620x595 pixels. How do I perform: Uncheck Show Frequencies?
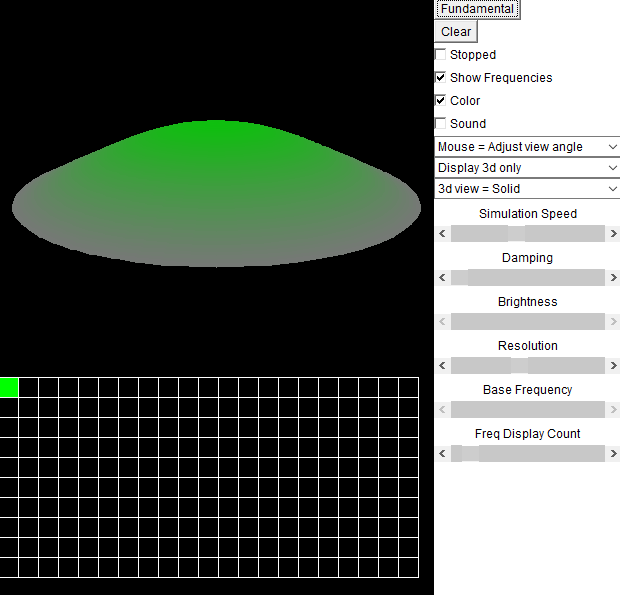tap(440, 77)
